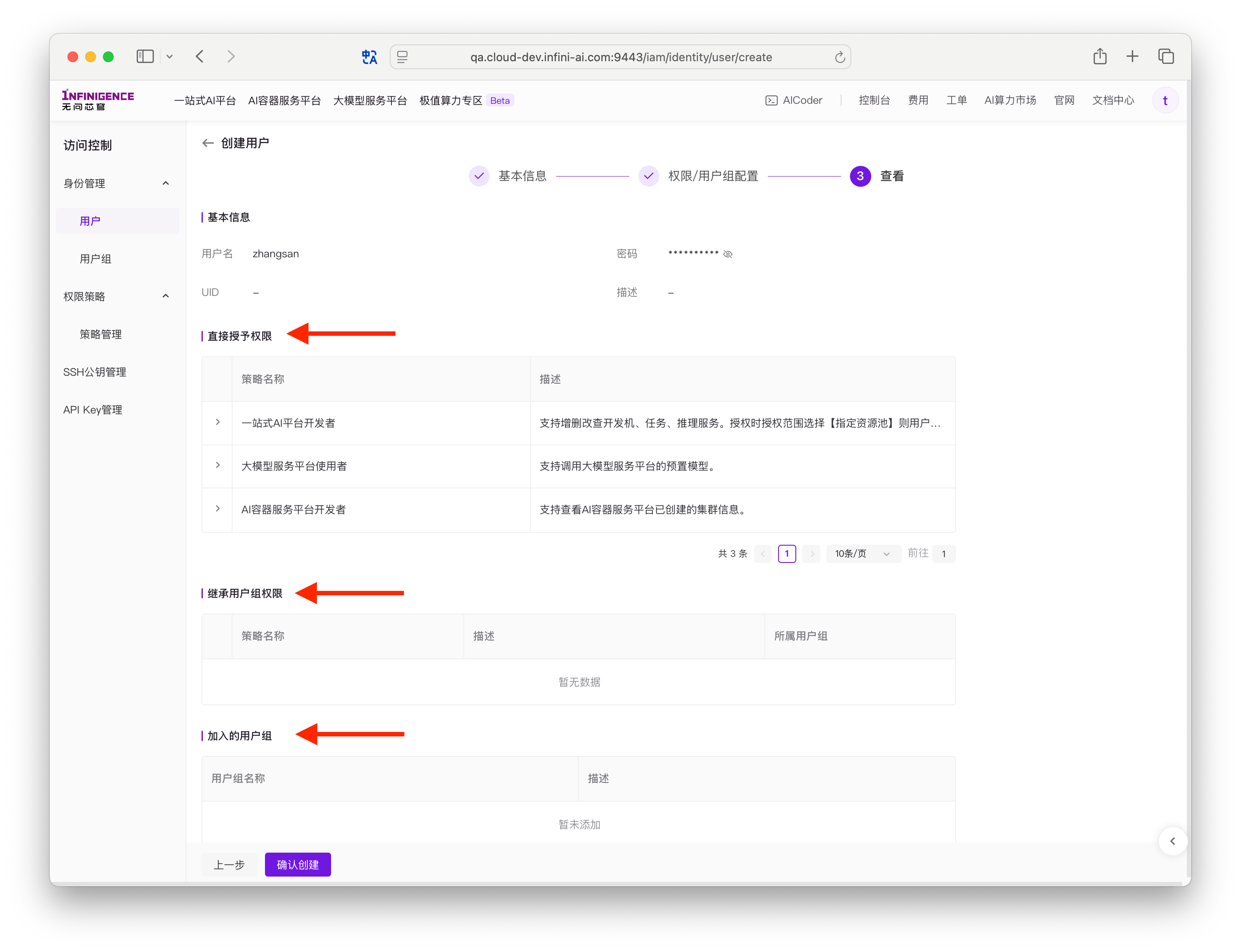1241x952 pixels.
Task: Click the 权限/用户组配置 step checkmark
Action: (648, 176)
